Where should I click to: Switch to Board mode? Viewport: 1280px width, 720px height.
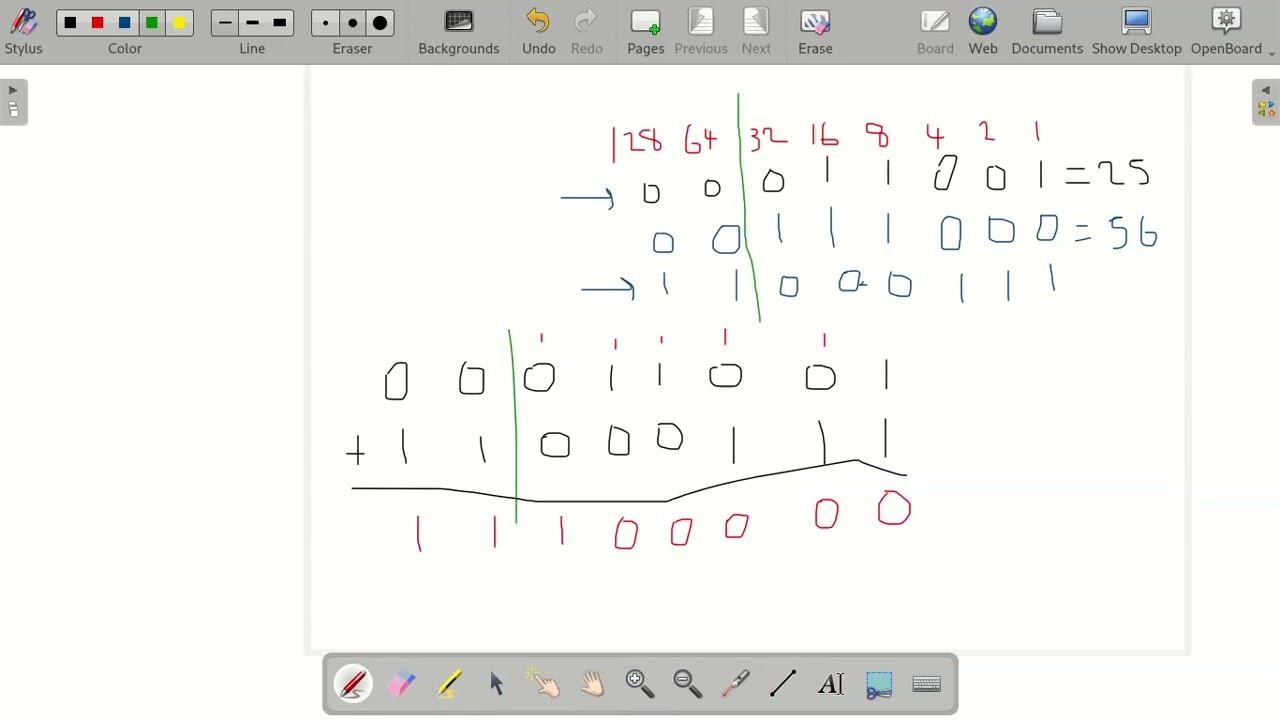pyautogui.click(x=935, y=32)
